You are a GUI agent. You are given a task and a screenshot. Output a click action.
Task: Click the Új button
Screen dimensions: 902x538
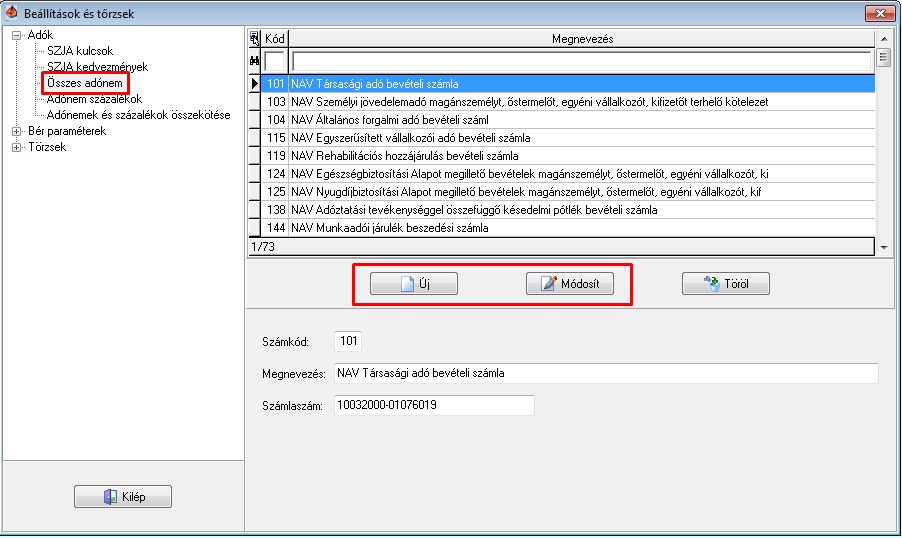[414, 284]
